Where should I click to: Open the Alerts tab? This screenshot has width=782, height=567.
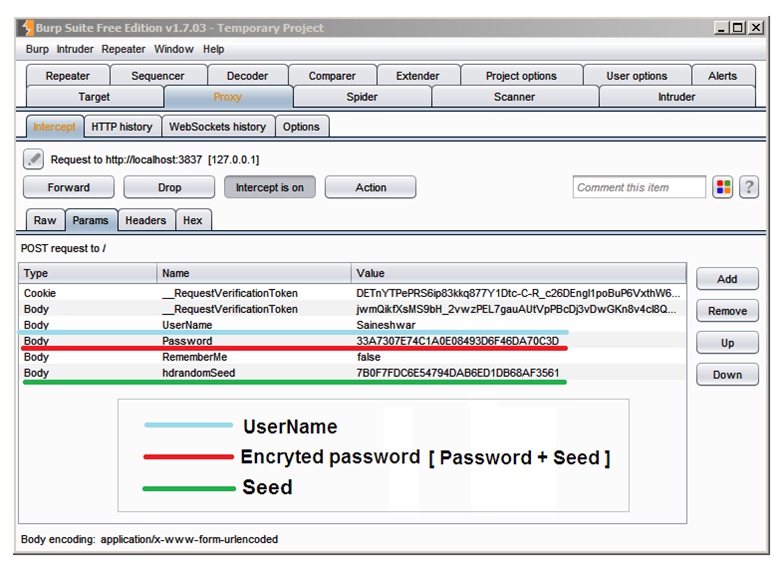coord(723,76)
